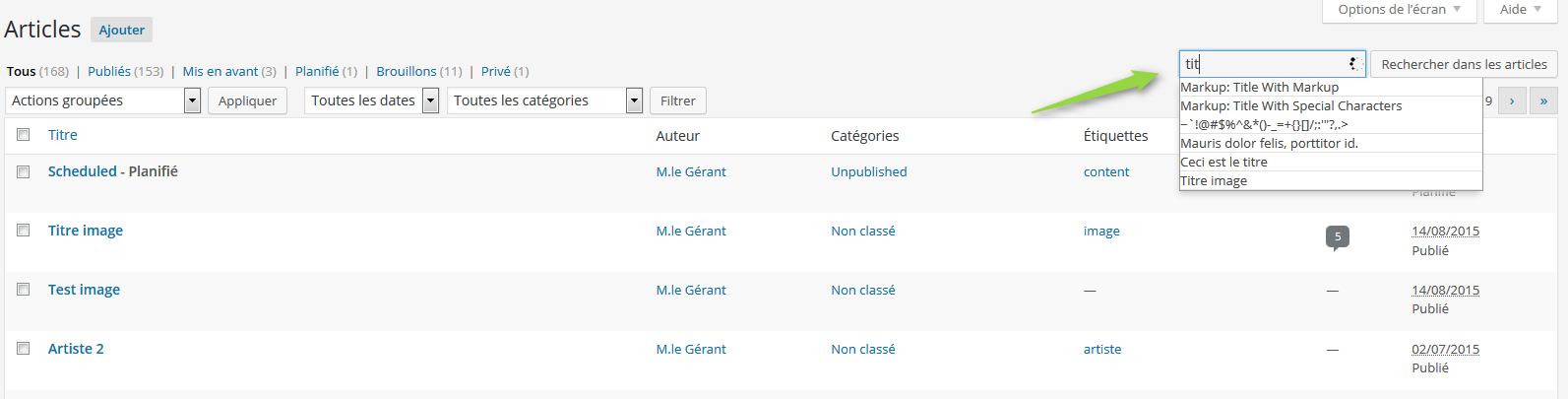Open the Aide help tab
The image size is (1568, 399).
pyautogui.click(x=1521, y=10)
